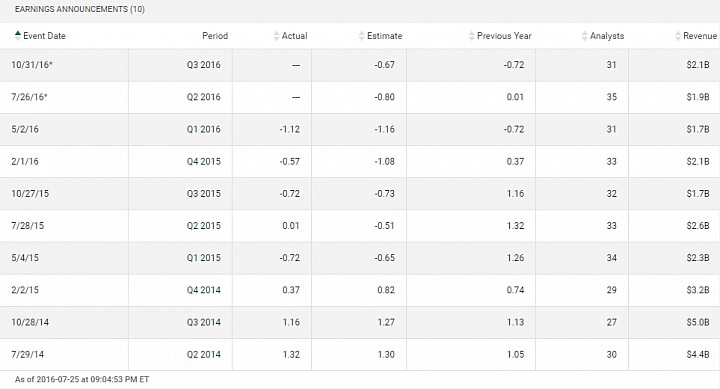Screen dimensions: 720x389
Task: Click the sort arrows beside Analysts
Action: point(584,36)
